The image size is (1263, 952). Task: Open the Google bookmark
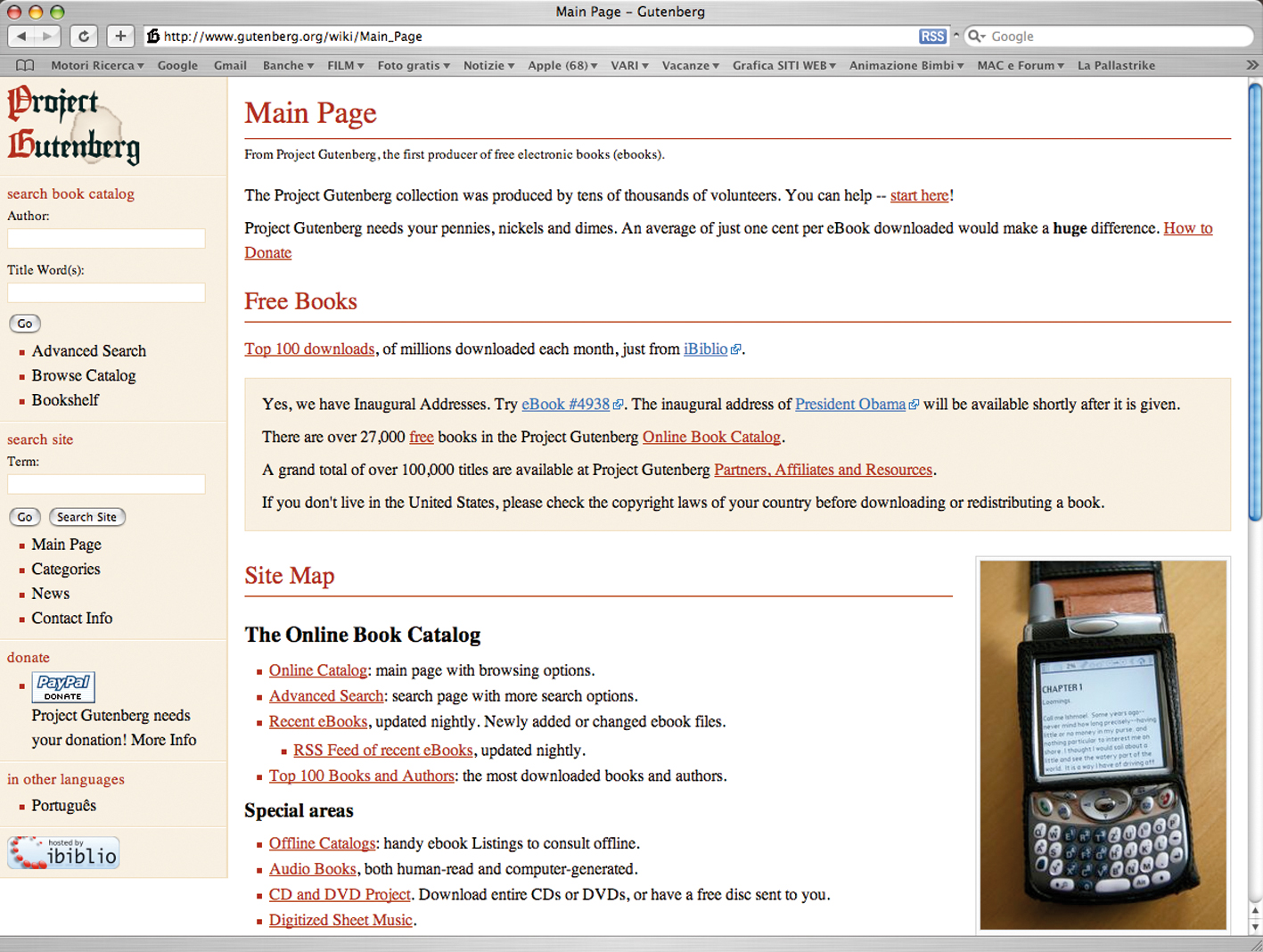click(x=177, y=65)
